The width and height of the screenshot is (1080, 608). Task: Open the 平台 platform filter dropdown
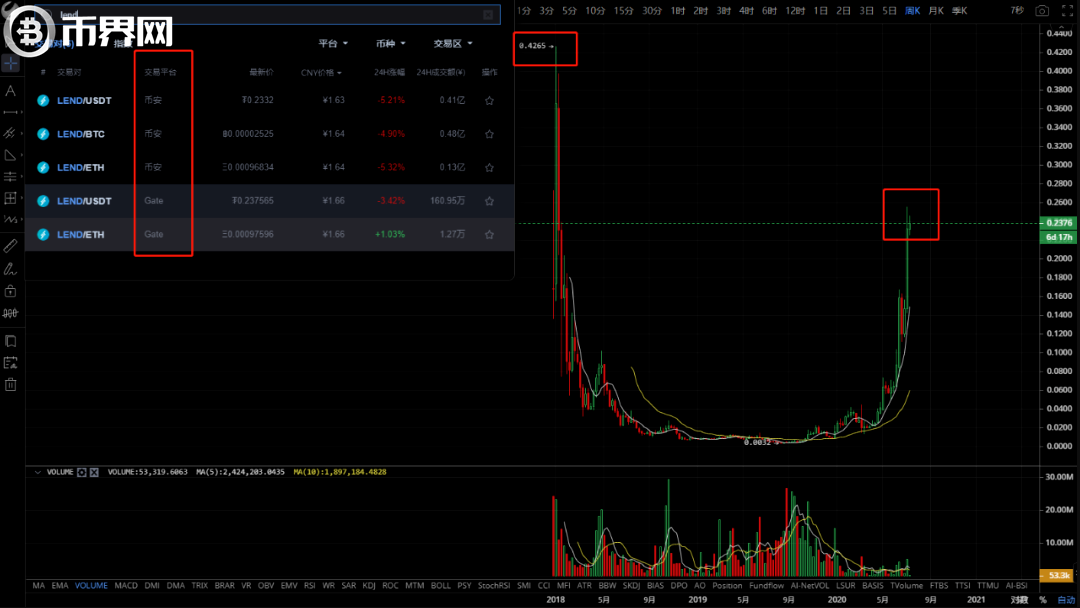tap(333, 44)
